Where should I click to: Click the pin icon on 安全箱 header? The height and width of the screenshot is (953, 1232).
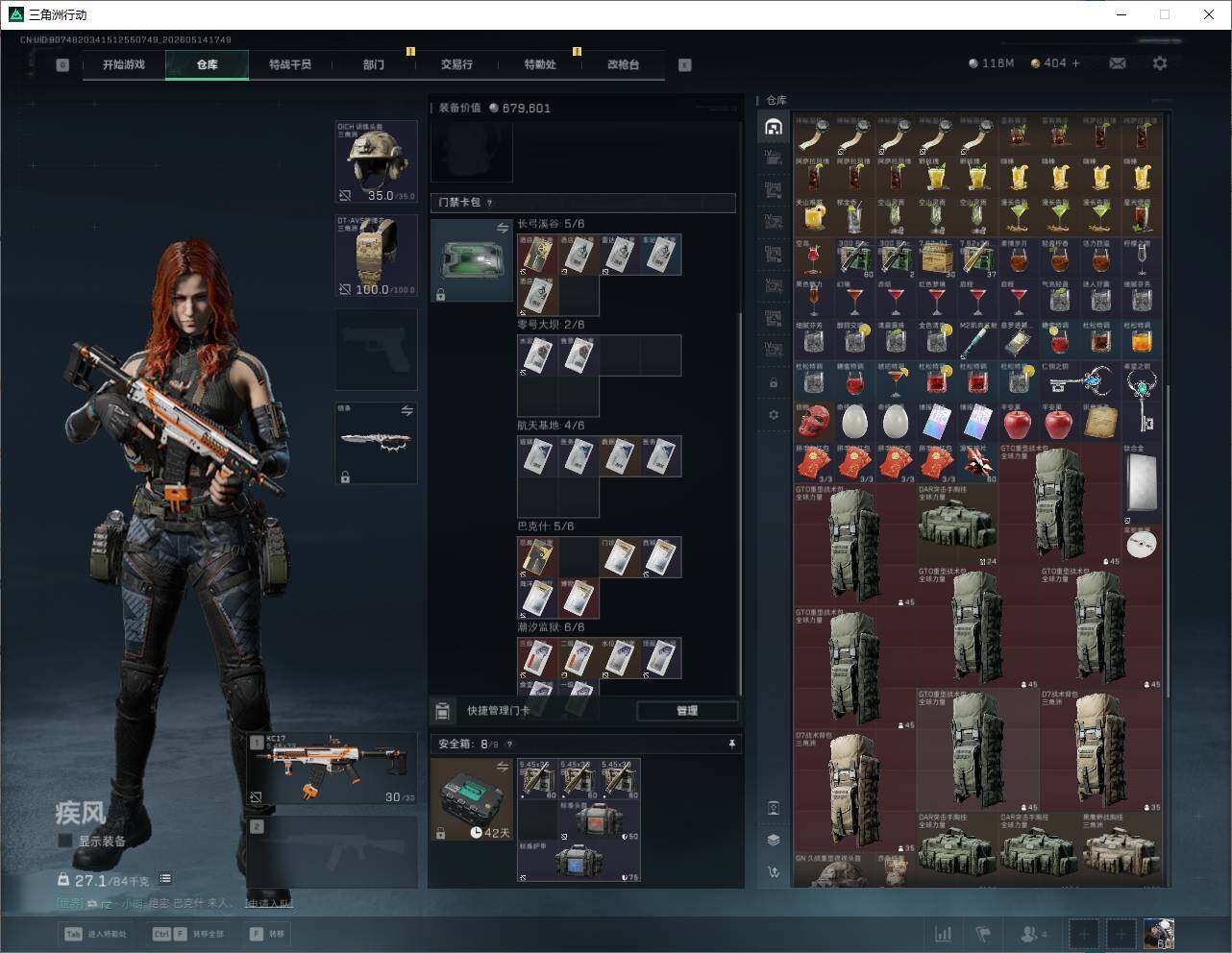pos(731,744)
